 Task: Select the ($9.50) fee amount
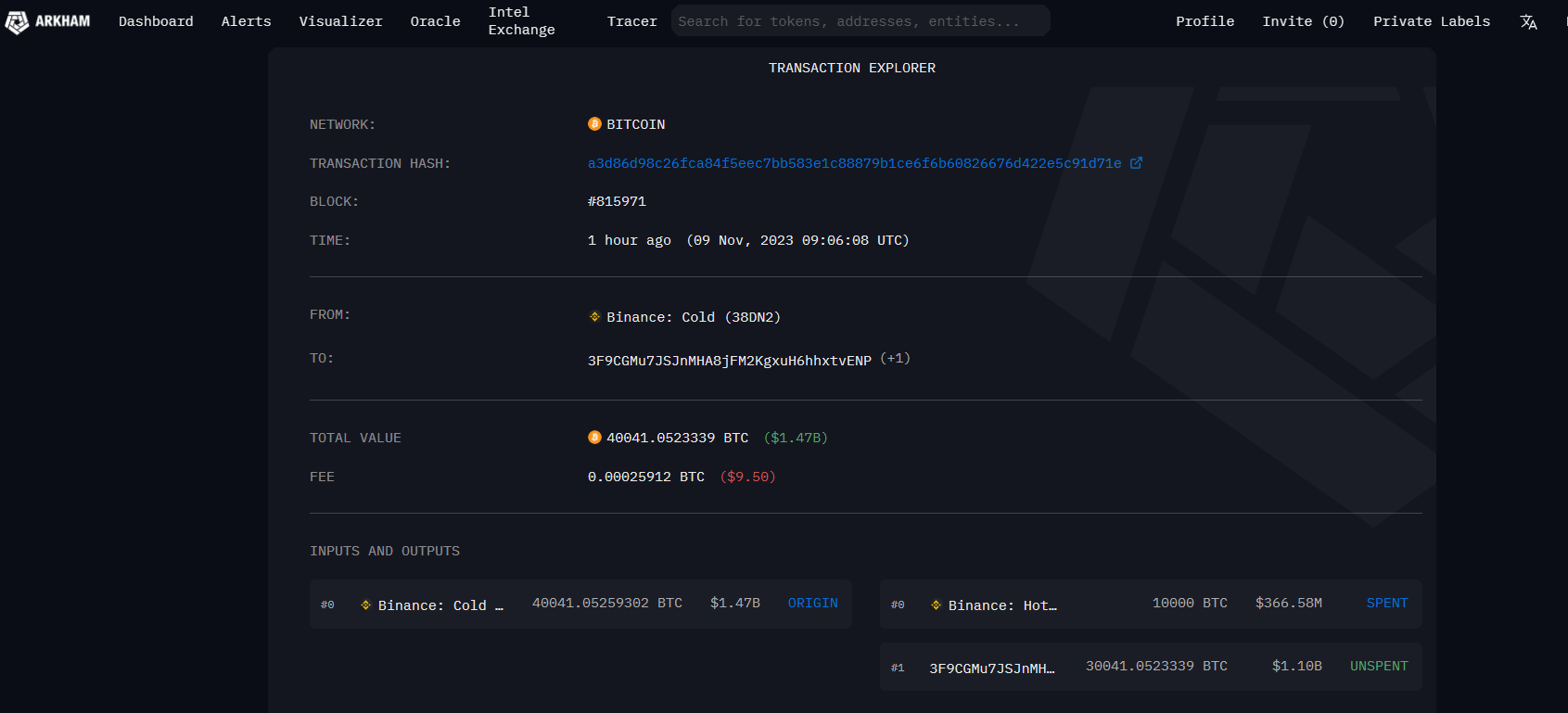[x=747, y=477]
